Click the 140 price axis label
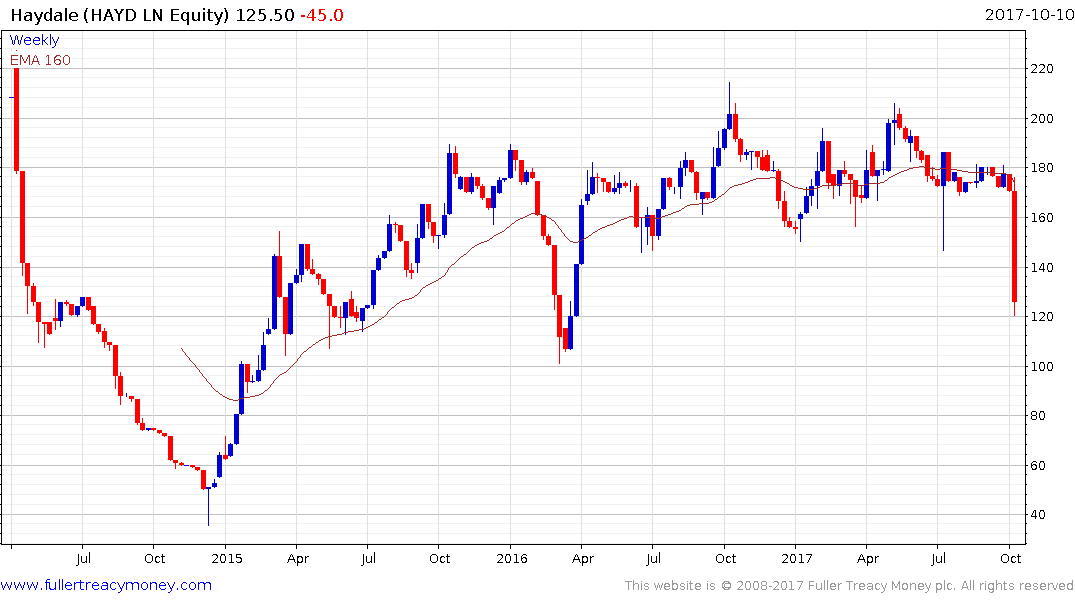Screen dimensions: 1075x600 pos(1042,267)
